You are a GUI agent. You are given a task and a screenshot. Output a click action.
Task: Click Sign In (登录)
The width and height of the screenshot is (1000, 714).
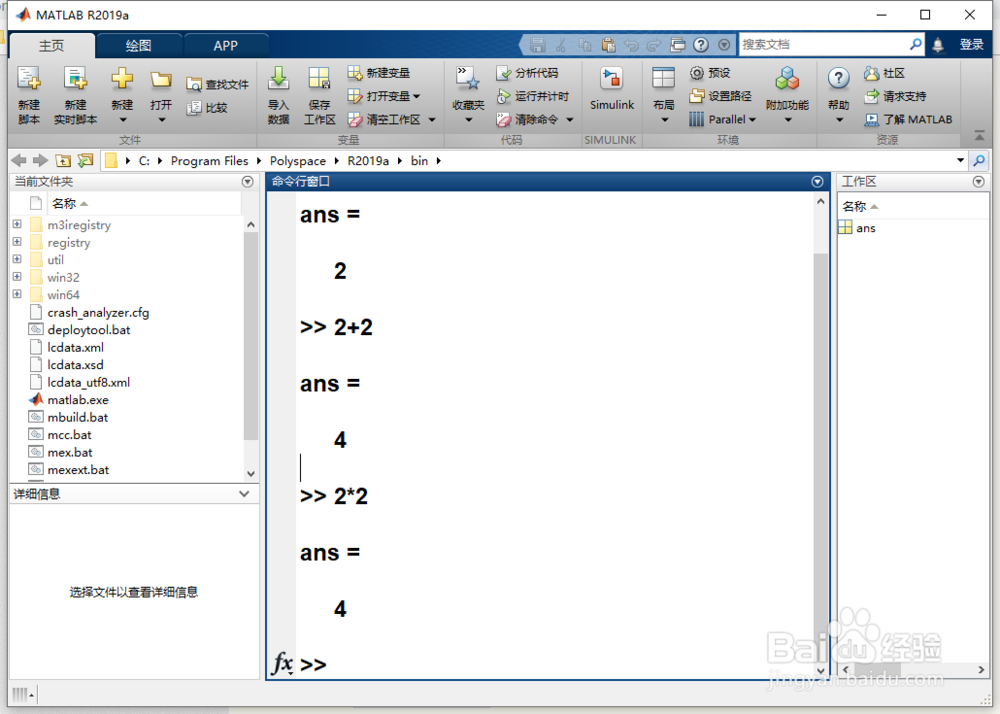972,45
